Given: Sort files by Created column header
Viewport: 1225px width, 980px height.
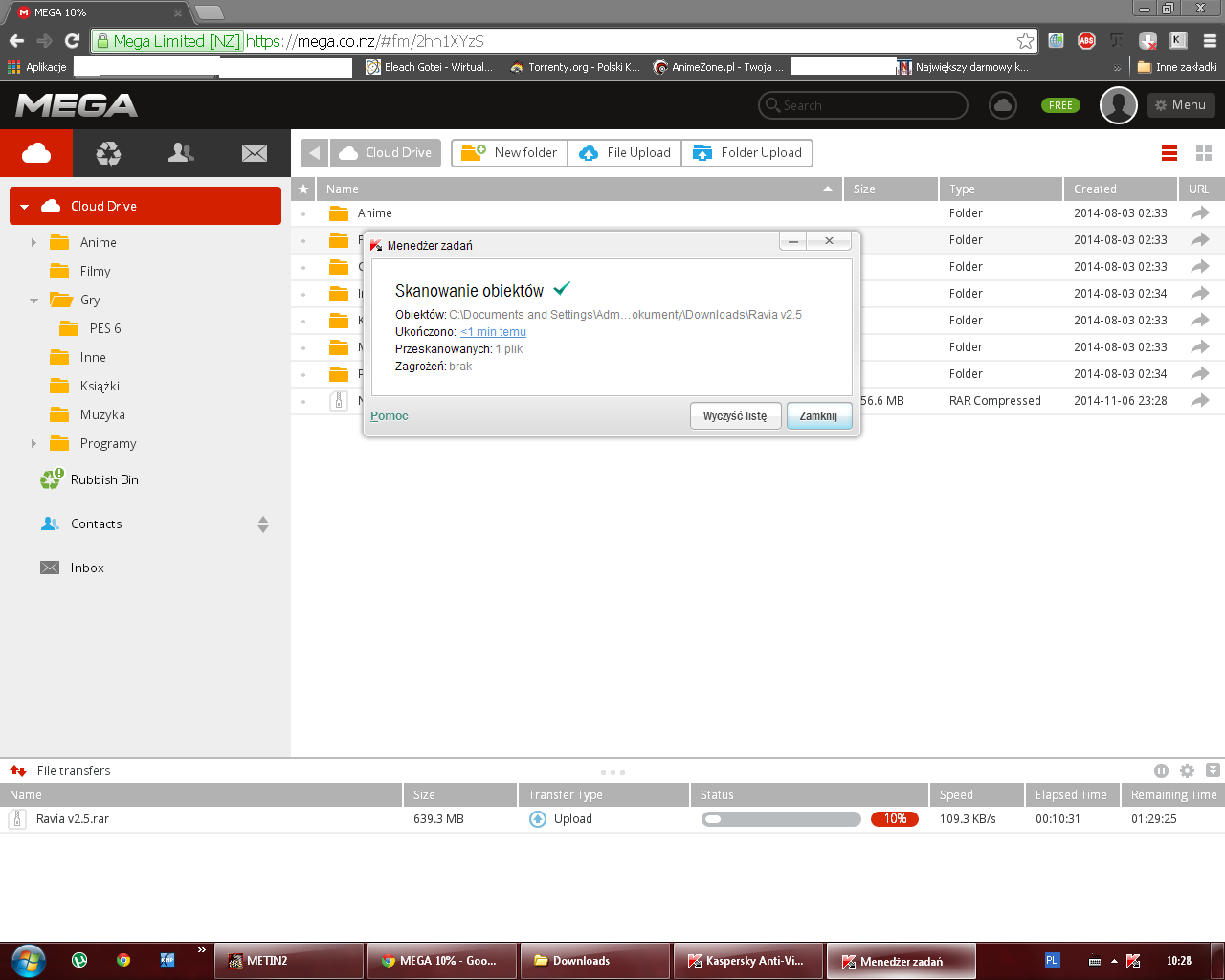Looking at the screenshot, I should point(1120,189).
